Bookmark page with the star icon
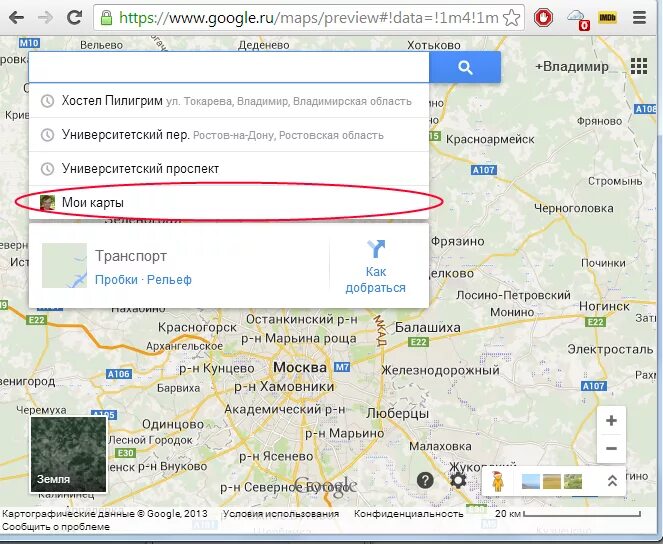This screenshot has height=544, width=663. point(512,18)
